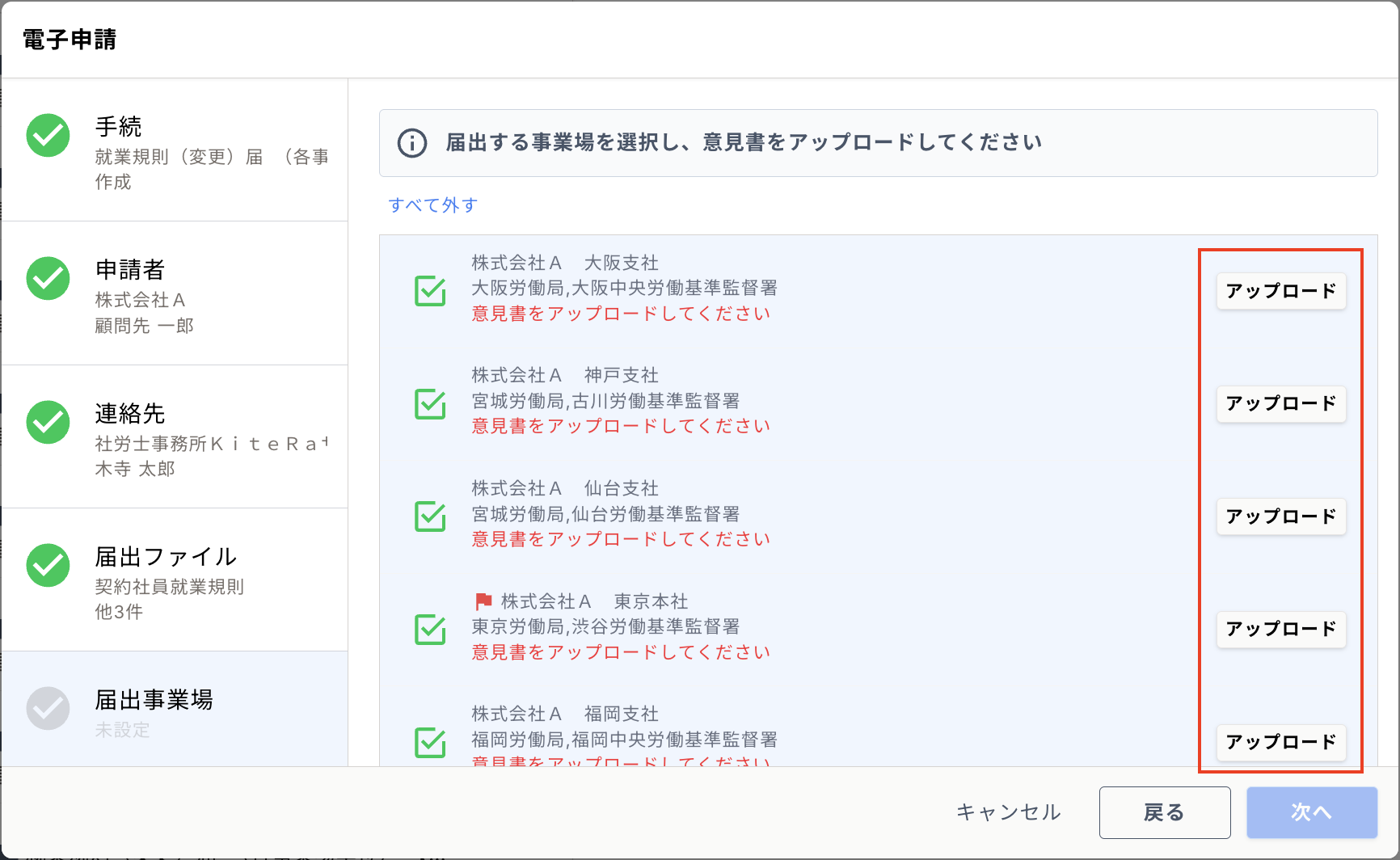The width and height of the screenshot is (1400, 860).
Task: Click the green check icon beside 連絡先
Action: click(48, 422)
